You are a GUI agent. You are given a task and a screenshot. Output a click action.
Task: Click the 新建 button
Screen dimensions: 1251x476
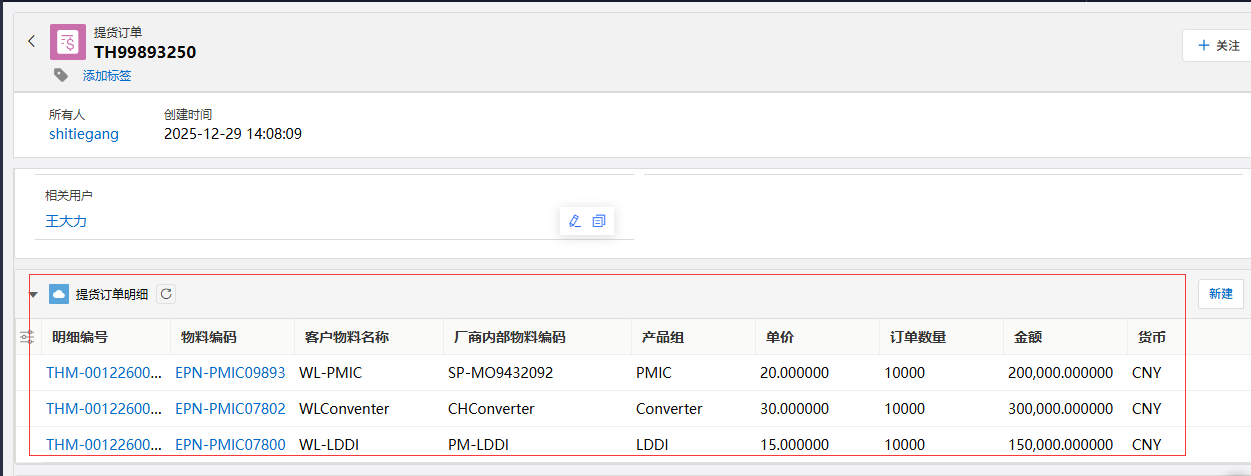pos(1220,294)
